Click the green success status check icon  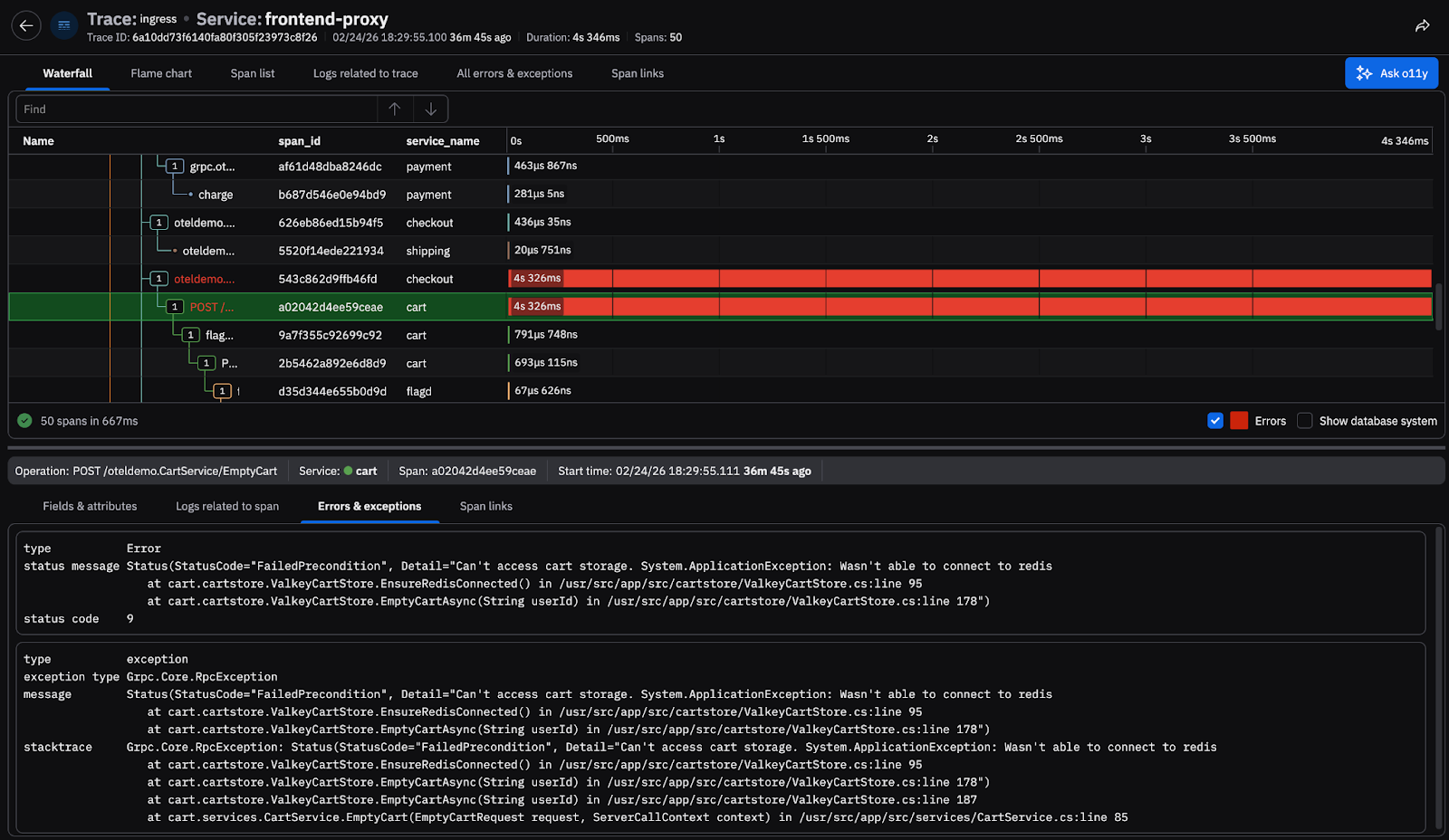24,421
